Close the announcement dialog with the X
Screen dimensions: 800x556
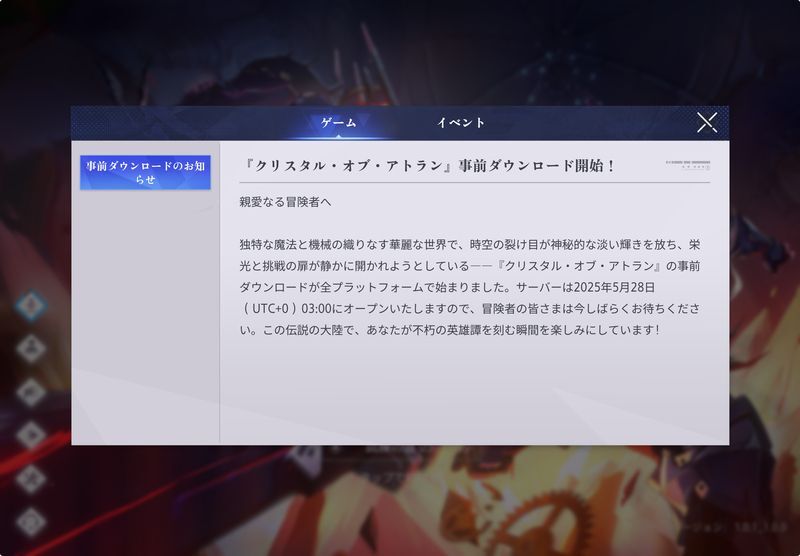(x=707, y=122)
